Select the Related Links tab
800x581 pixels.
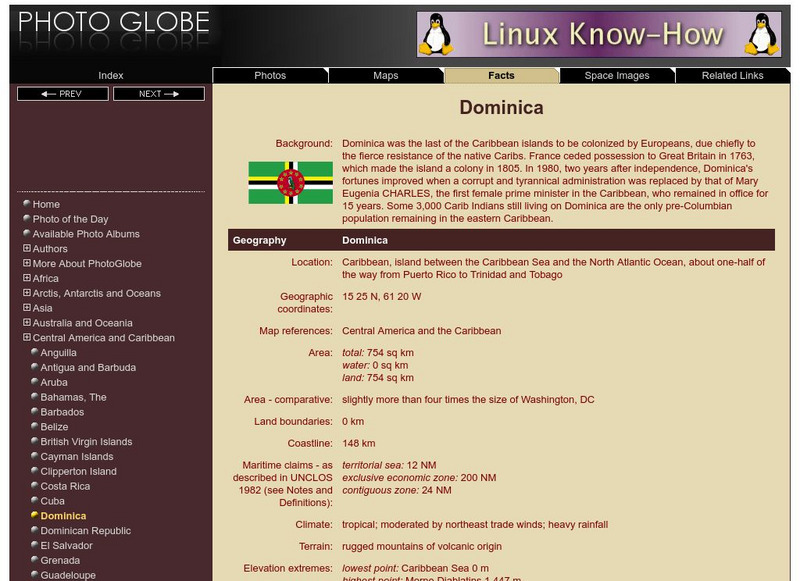click(x=732, y=75)
